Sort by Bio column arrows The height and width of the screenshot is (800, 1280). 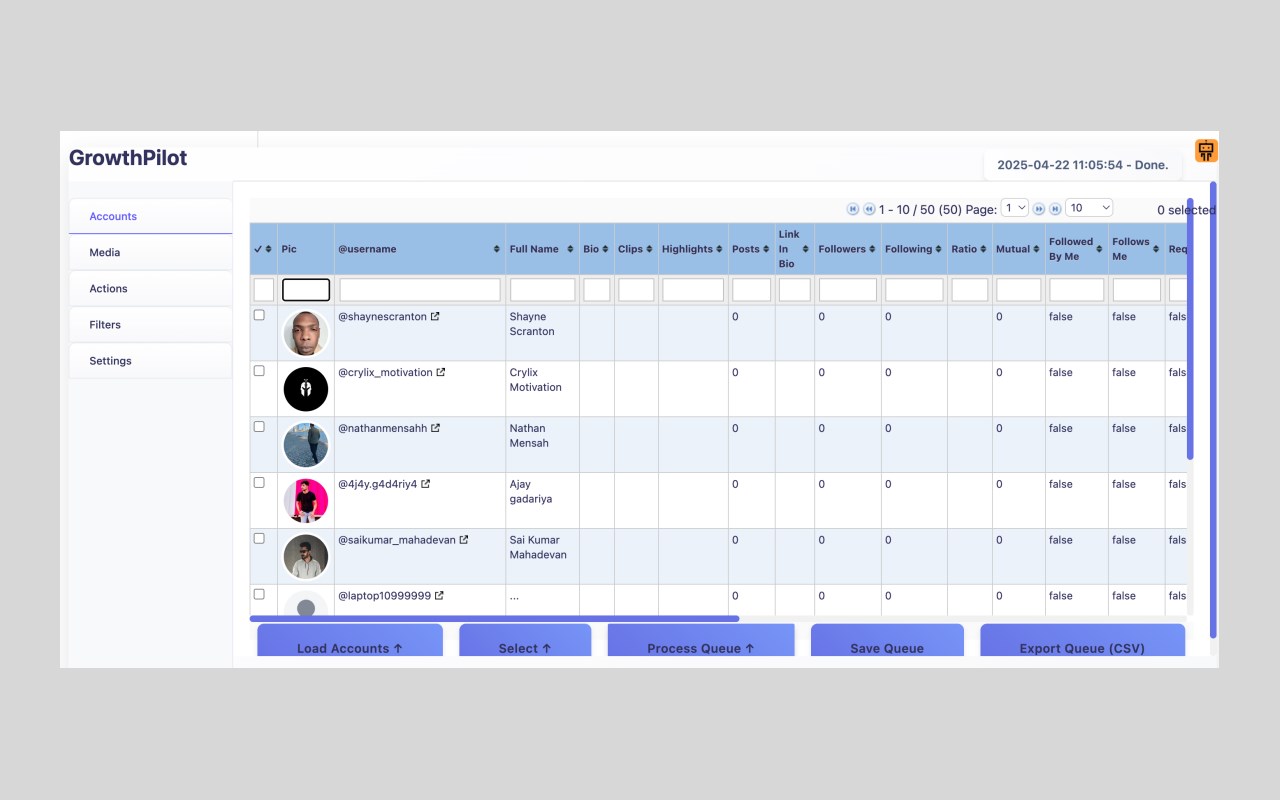pos(606,249)
